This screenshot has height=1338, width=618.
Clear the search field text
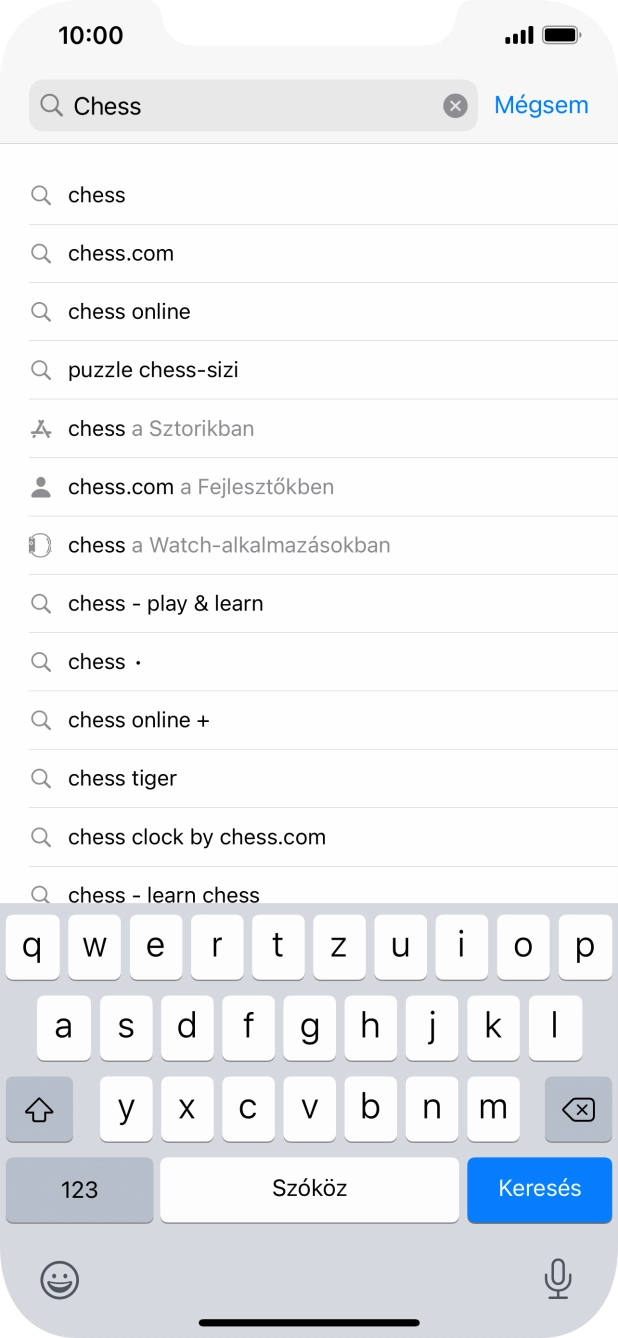[455, 106]
